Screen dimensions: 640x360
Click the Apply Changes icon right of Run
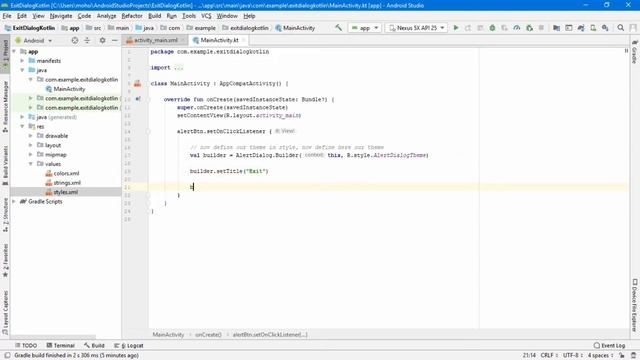coord(468,28)
